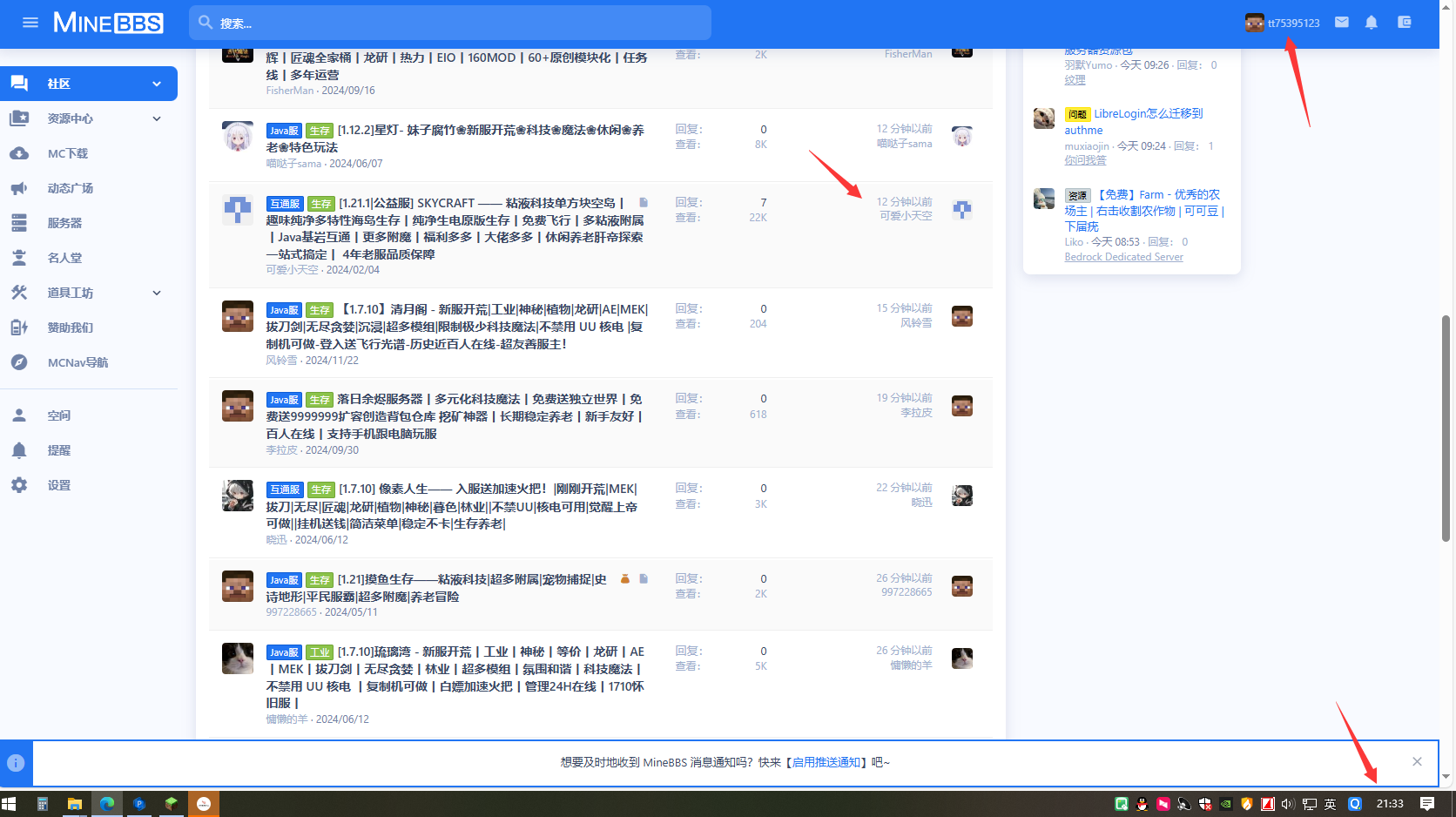Click the Java服 tag on 星灯 thread

coord(284,131)
